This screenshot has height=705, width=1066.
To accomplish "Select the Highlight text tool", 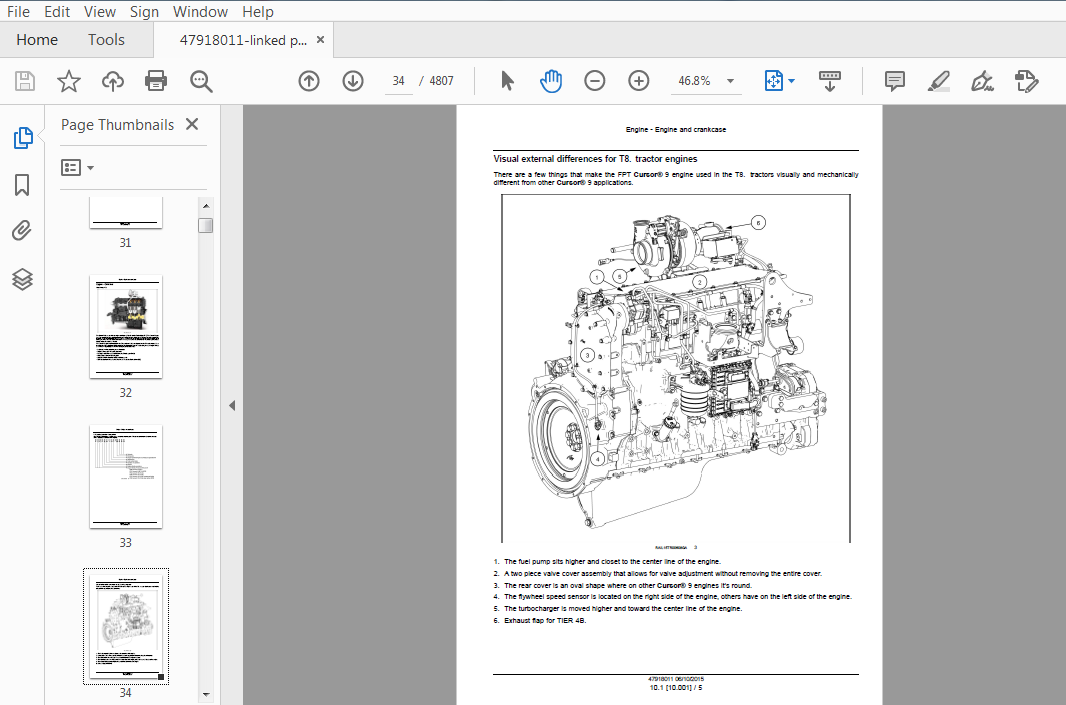I will [x=939, y=81].
